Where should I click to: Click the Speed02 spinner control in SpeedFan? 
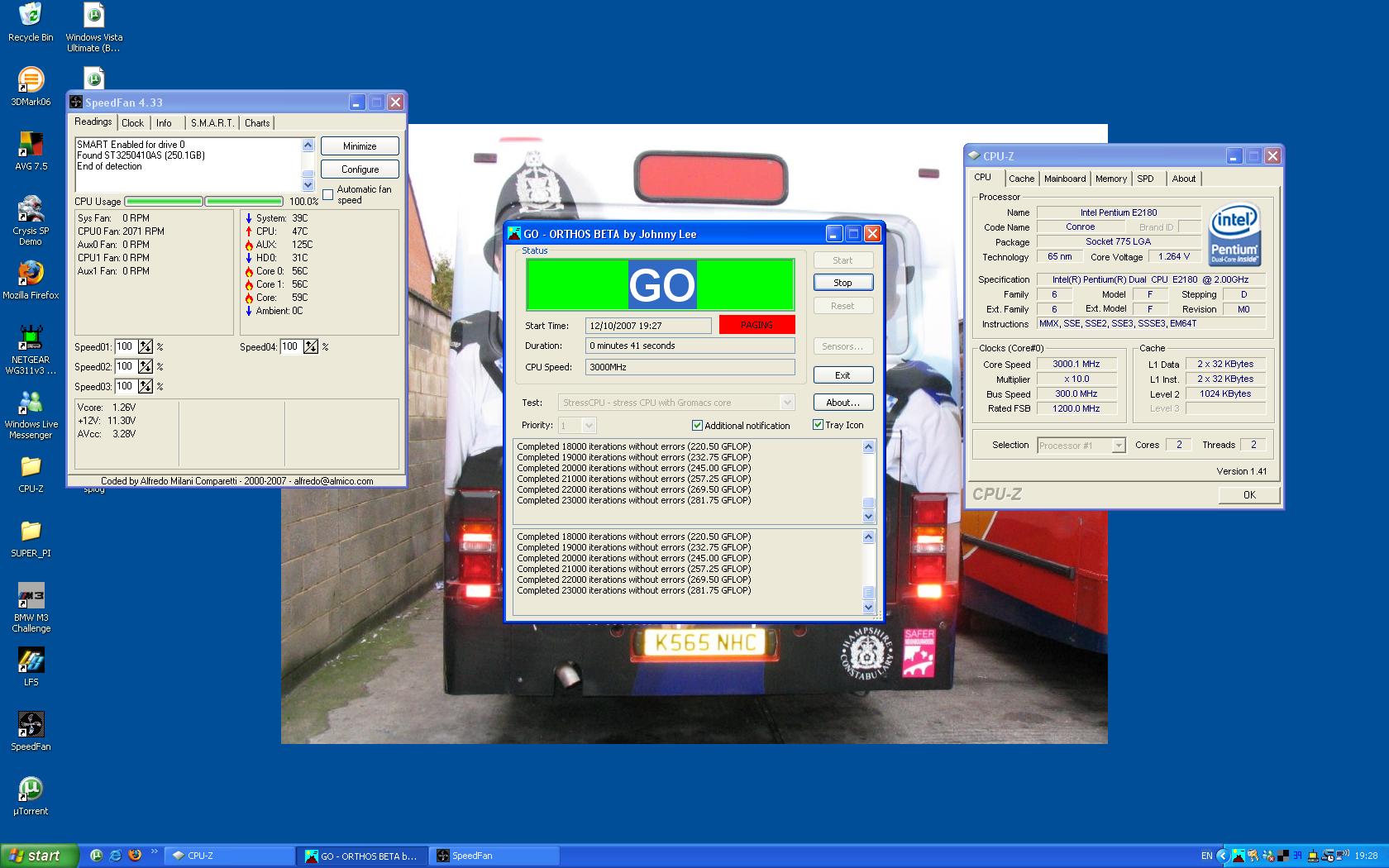[146, 367]
